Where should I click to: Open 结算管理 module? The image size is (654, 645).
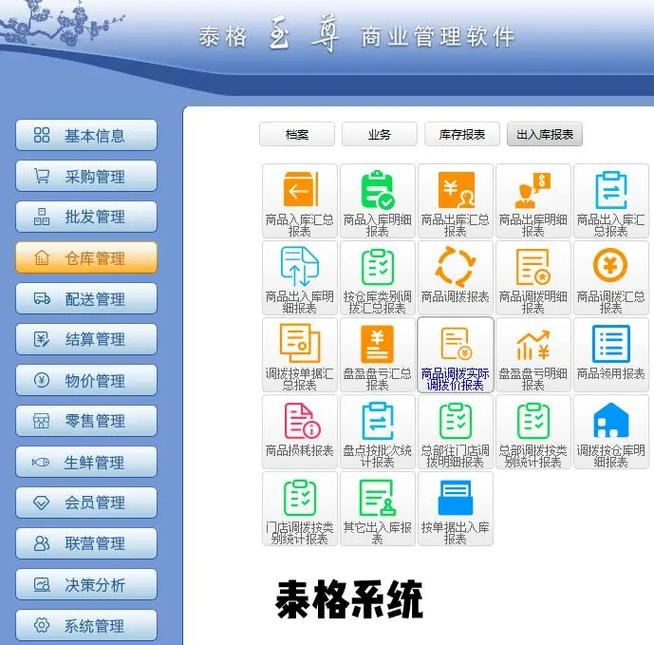tap(86, 340)
